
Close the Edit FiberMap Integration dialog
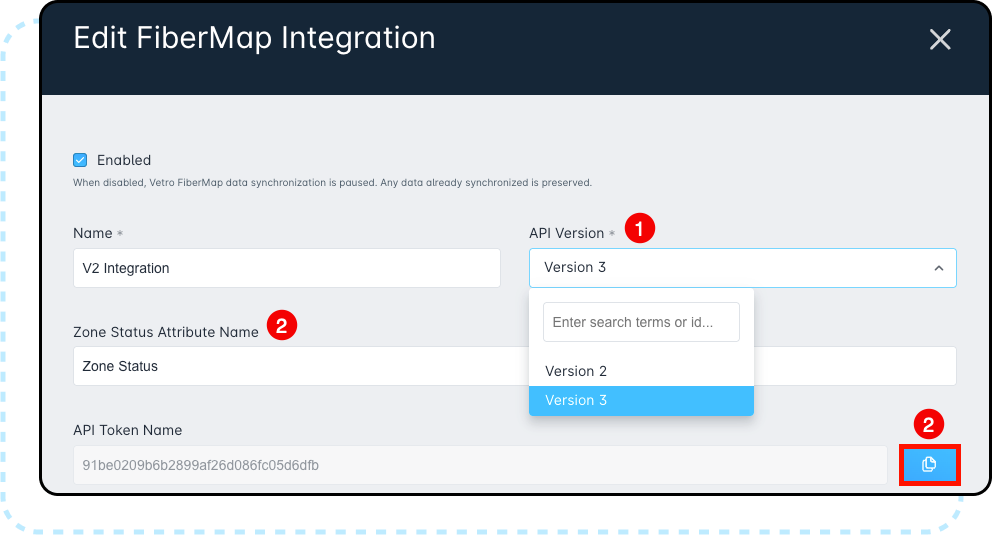[x=940, y=39]
